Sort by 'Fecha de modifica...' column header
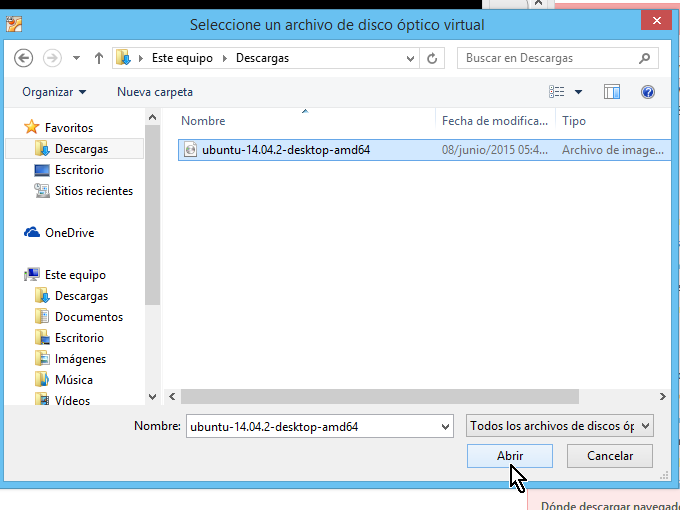Image resolution: width=680 pixels, height=510 pixels. click(495, 121)
